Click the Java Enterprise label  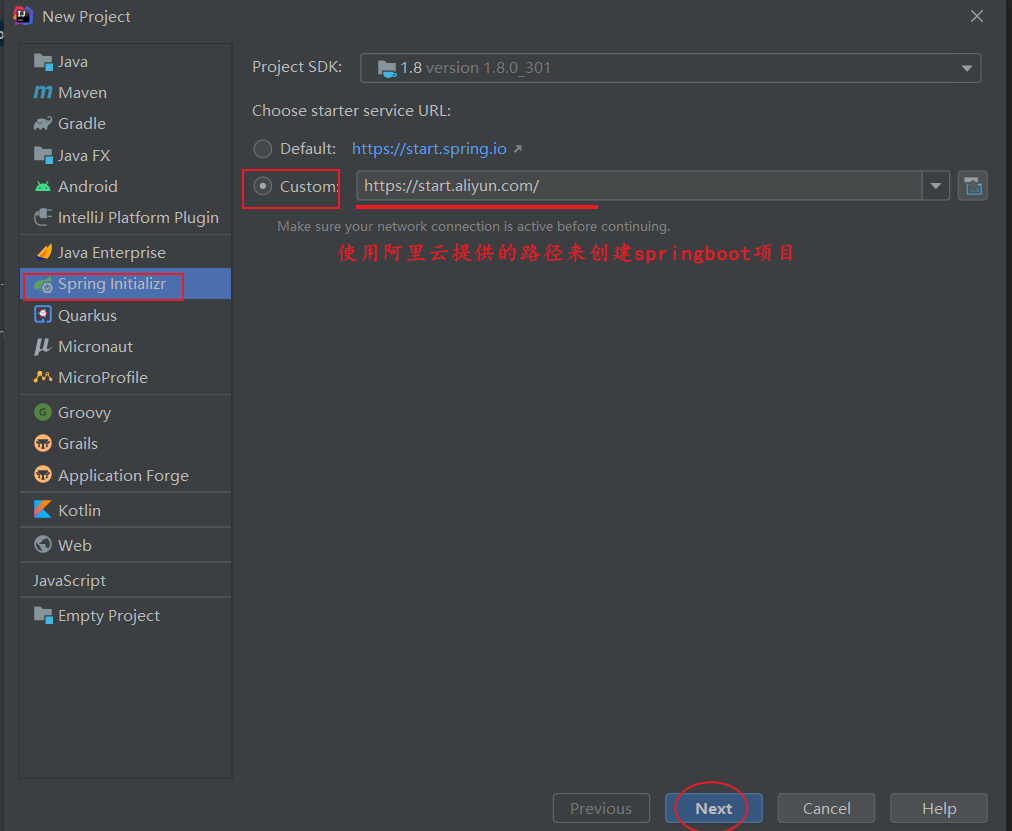coord(112,252)
